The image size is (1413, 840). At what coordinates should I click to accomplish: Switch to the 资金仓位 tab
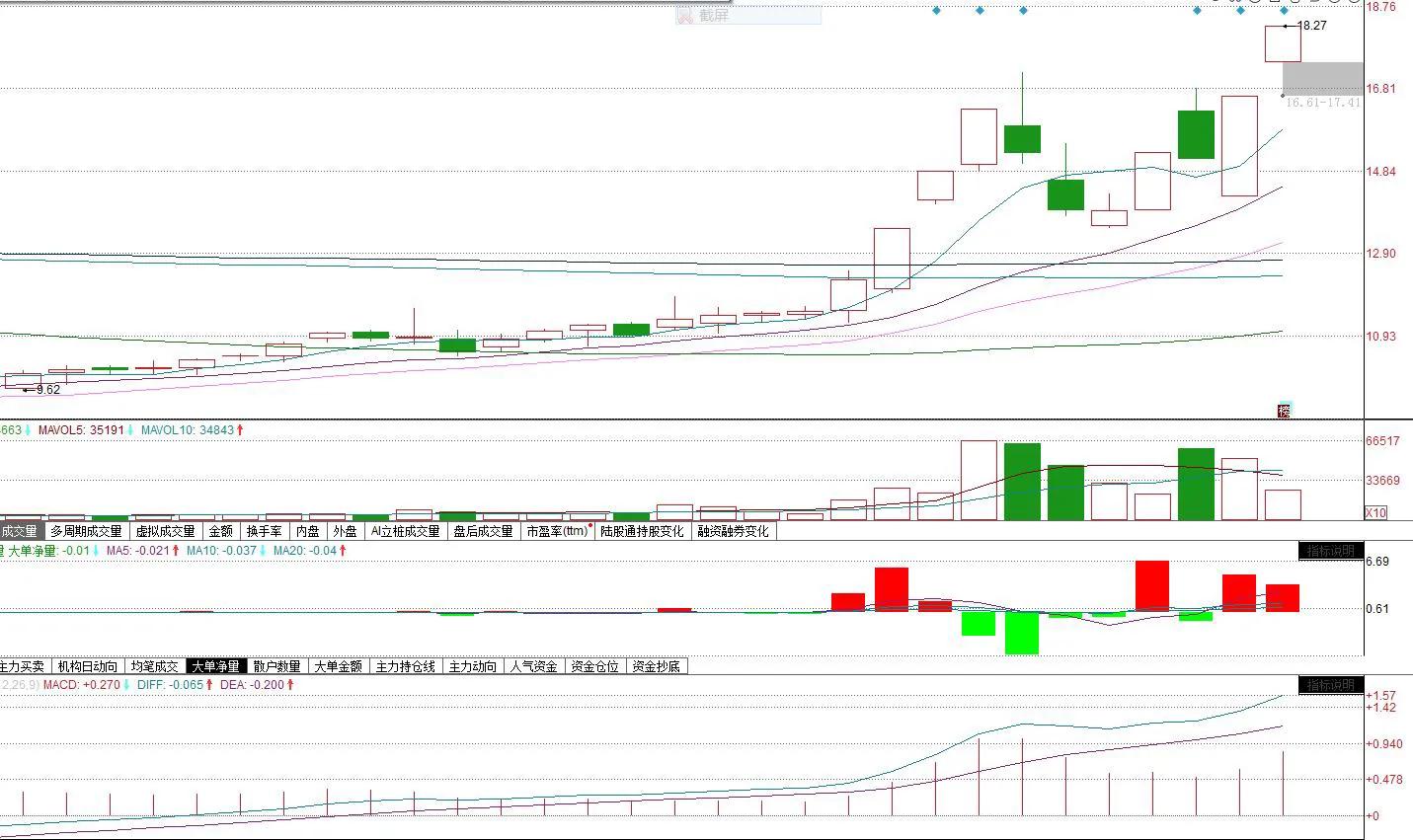click(x=595, y=666)
